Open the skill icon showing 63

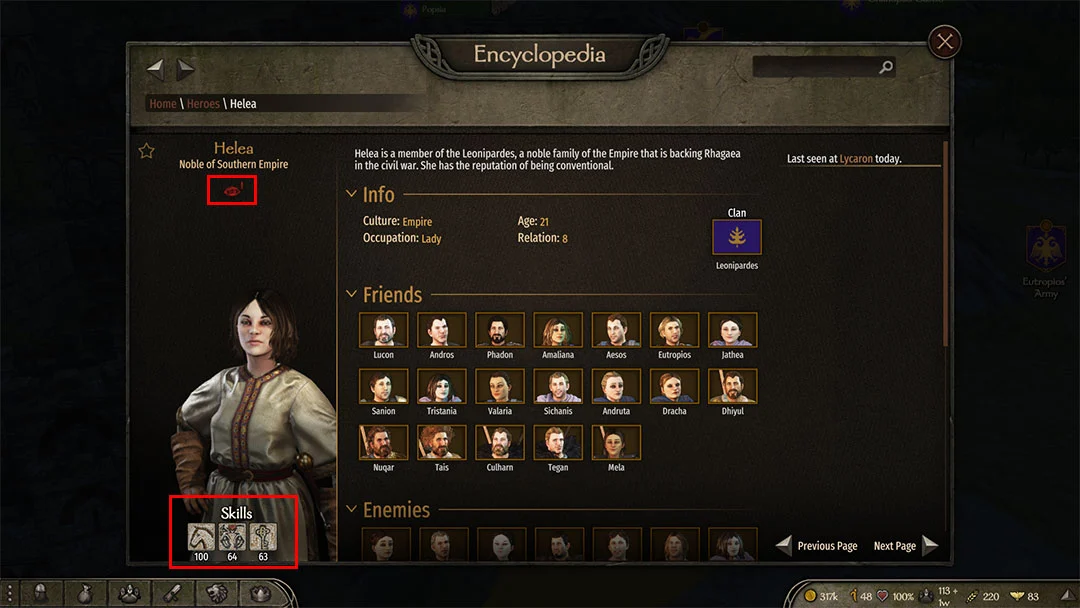(263, 536)
